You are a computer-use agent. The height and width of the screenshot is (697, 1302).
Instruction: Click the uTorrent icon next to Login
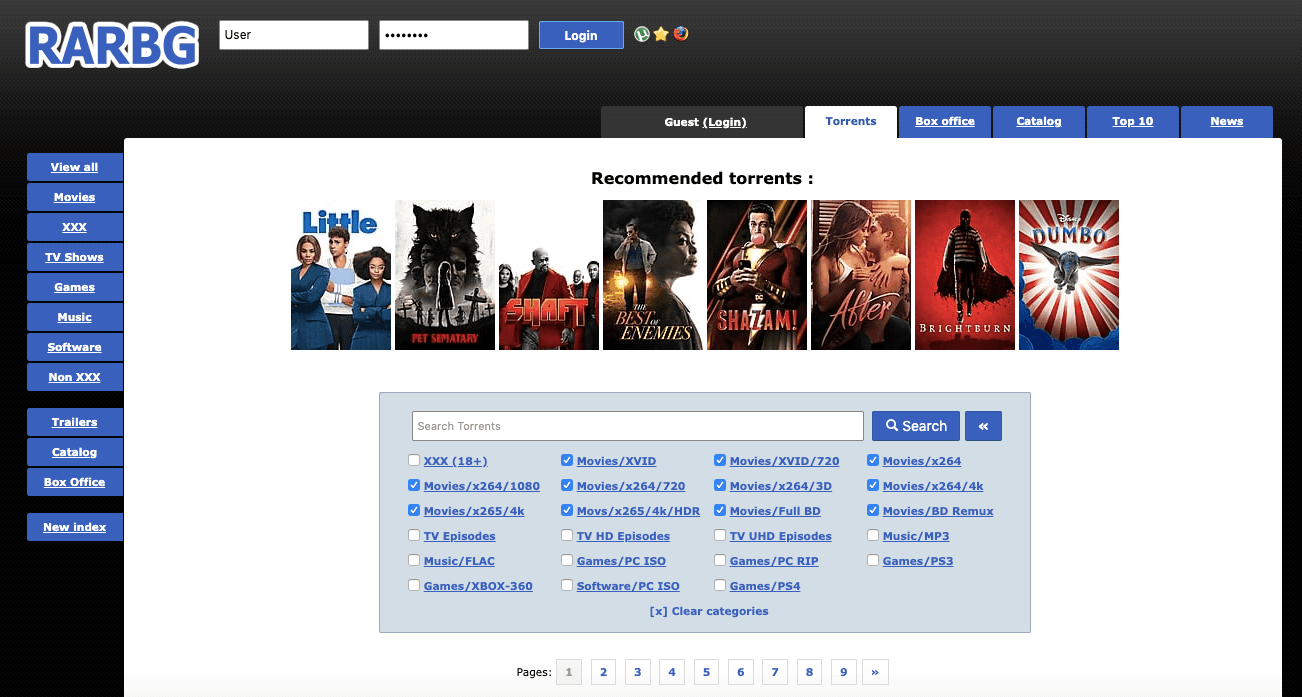coord(642,34)
